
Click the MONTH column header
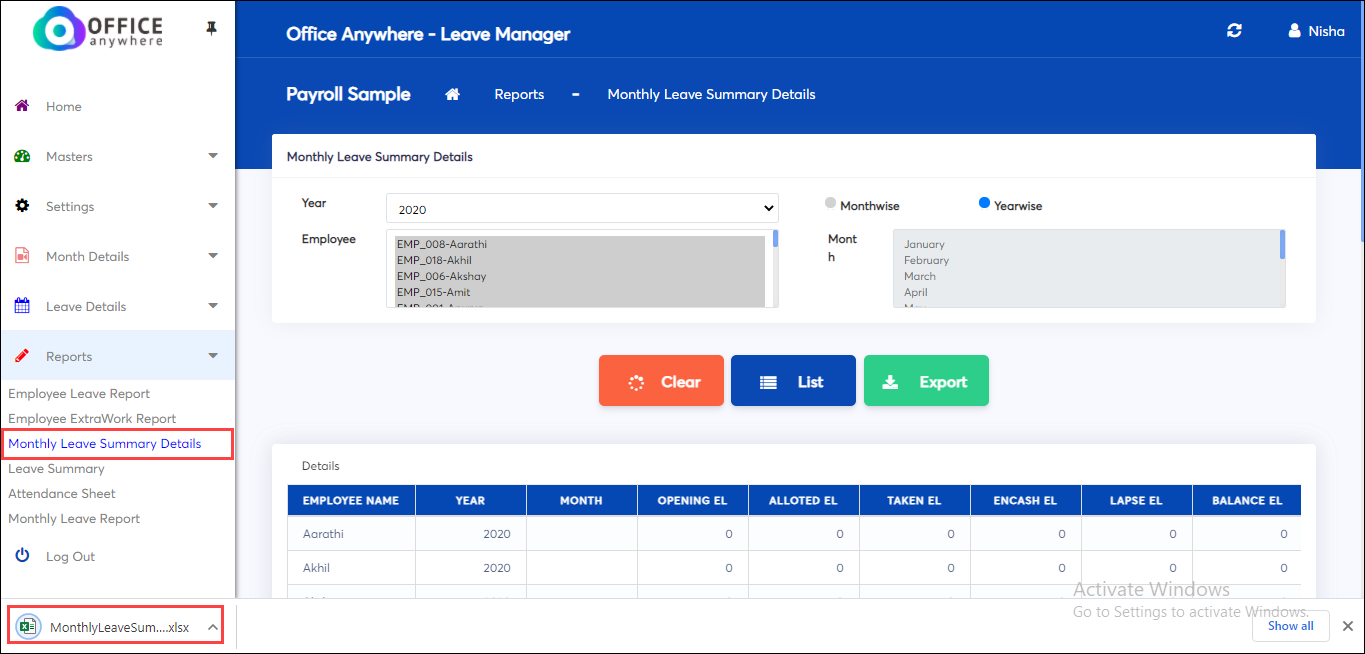pyautogui.click(x=581, y=501)
